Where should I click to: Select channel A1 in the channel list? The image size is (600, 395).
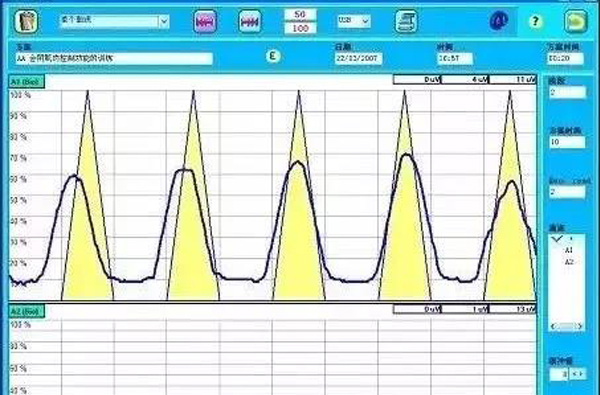[569, 250]
